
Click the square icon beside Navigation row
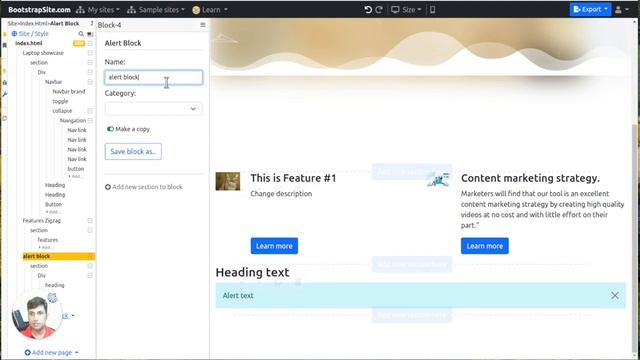[x=90, y=120]
